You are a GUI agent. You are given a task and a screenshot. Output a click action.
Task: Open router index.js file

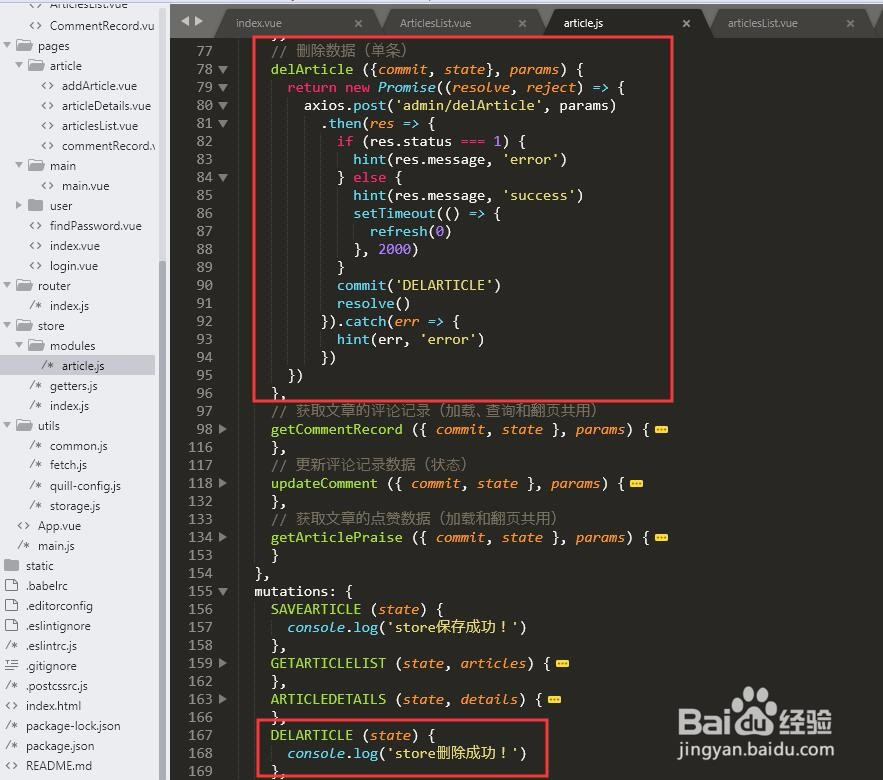point(69,305)
